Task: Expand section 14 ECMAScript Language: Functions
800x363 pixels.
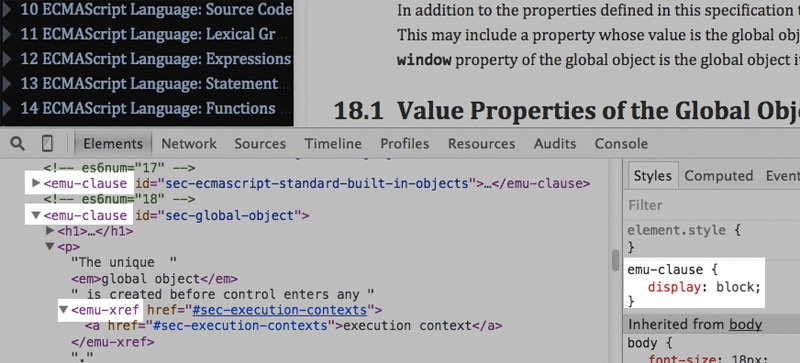Action: 6,109
